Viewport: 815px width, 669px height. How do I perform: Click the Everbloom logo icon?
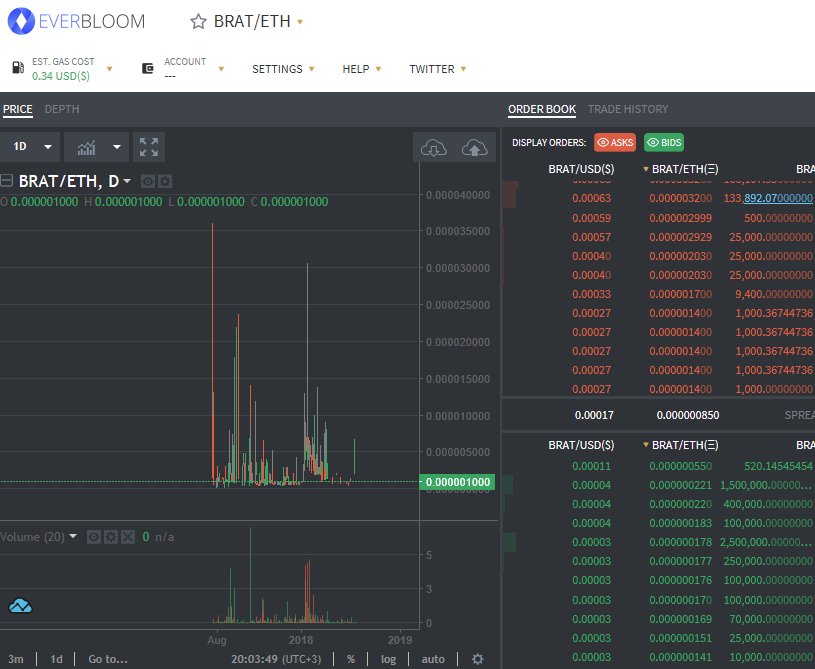[21, 21]
